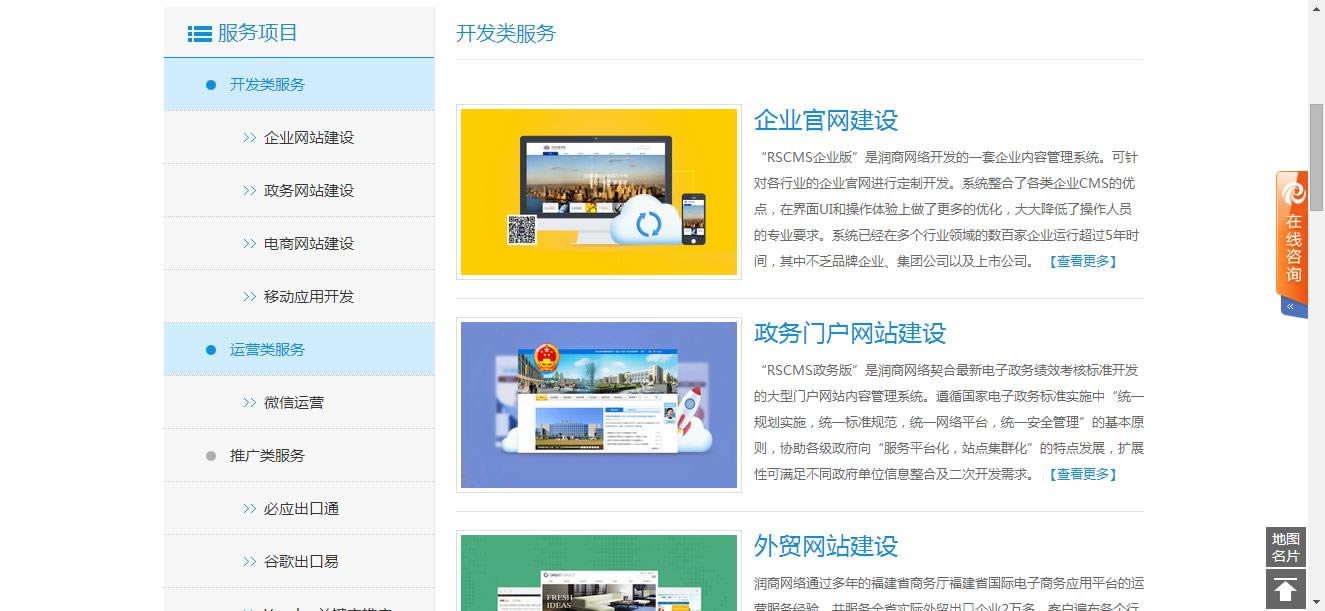Select the 运营类服务 category in sidebar
This screenshot has height=611, width=1325.
tap(299, 350)
